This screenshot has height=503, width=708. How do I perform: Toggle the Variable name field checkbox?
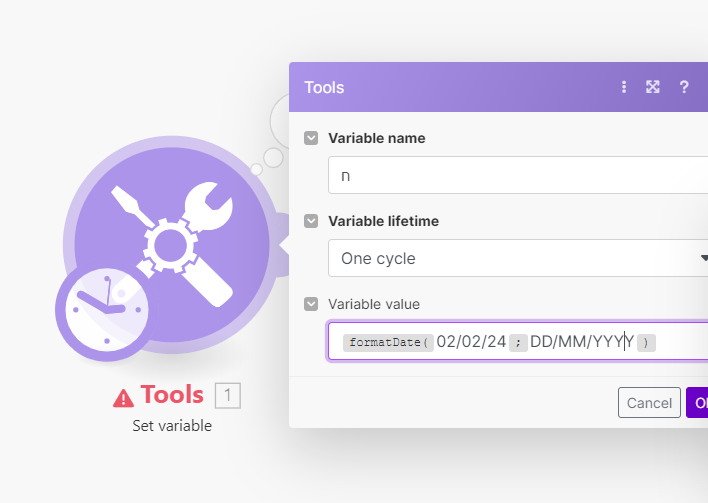pos(312,138)
